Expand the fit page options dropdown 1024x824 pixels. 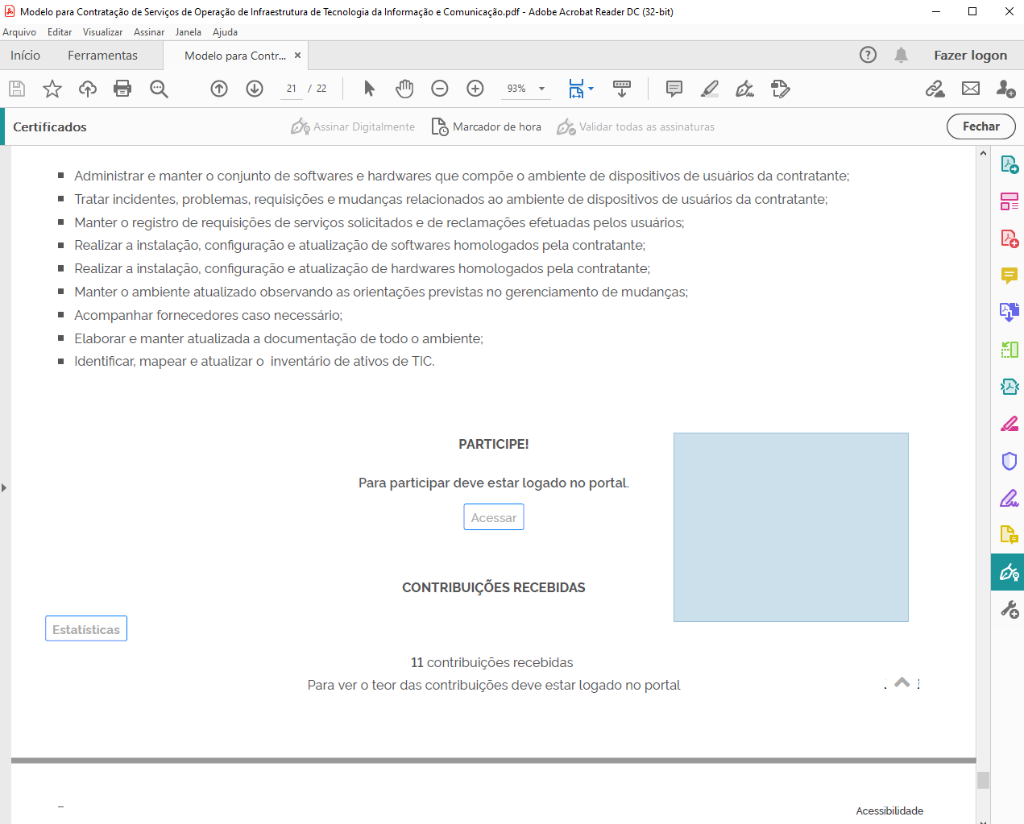tap(581, 89)
